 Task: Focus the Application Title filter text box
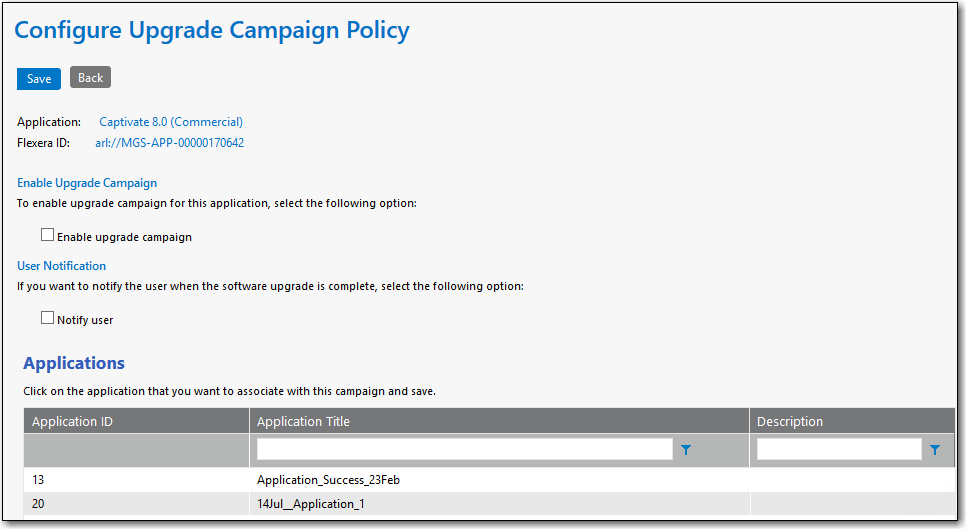tap(464, 449)
